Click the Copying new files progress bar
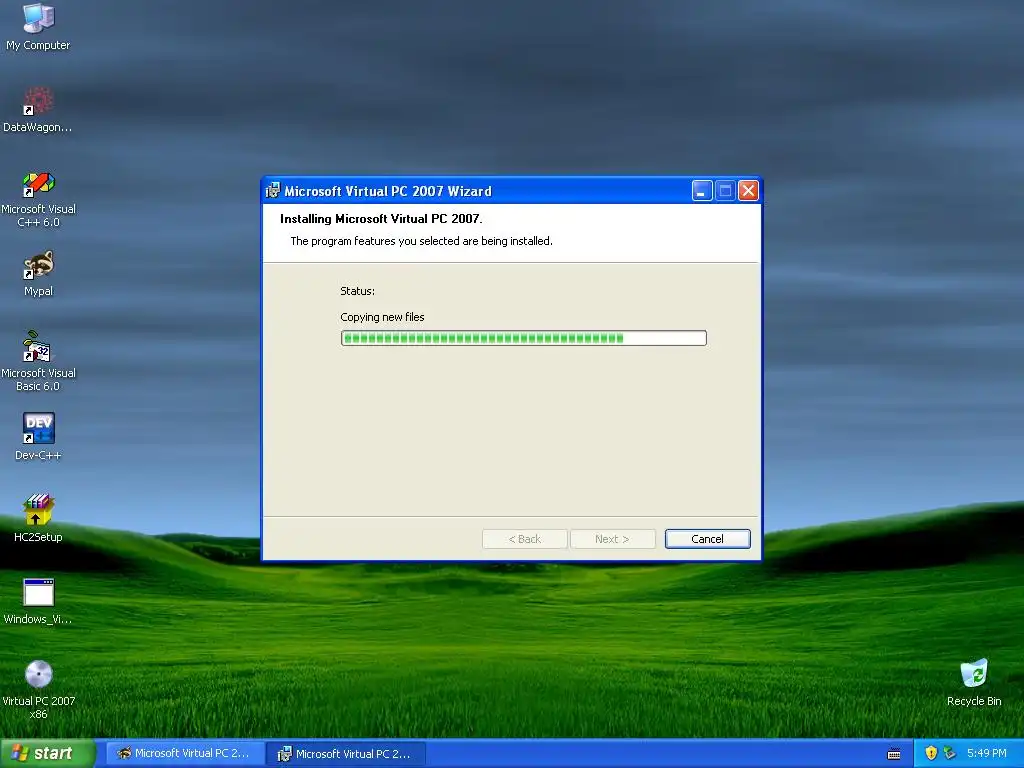This screenshot has width=1024, height=768. [523, 338]
